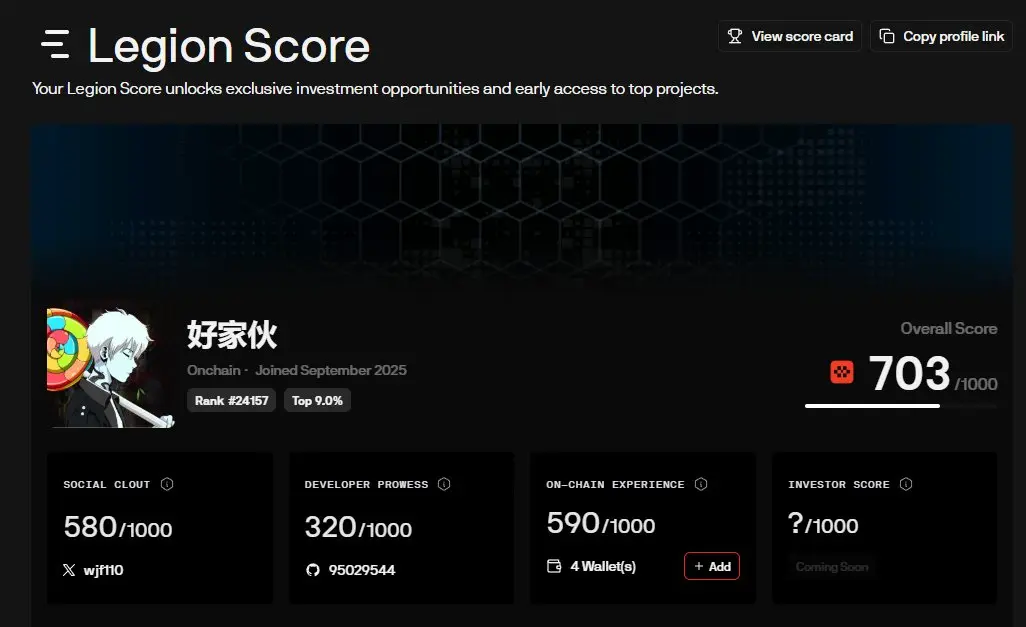Open the wjf110 X handle
The width and height of the screenshot is (1026, 627).
tap(103, 570)
